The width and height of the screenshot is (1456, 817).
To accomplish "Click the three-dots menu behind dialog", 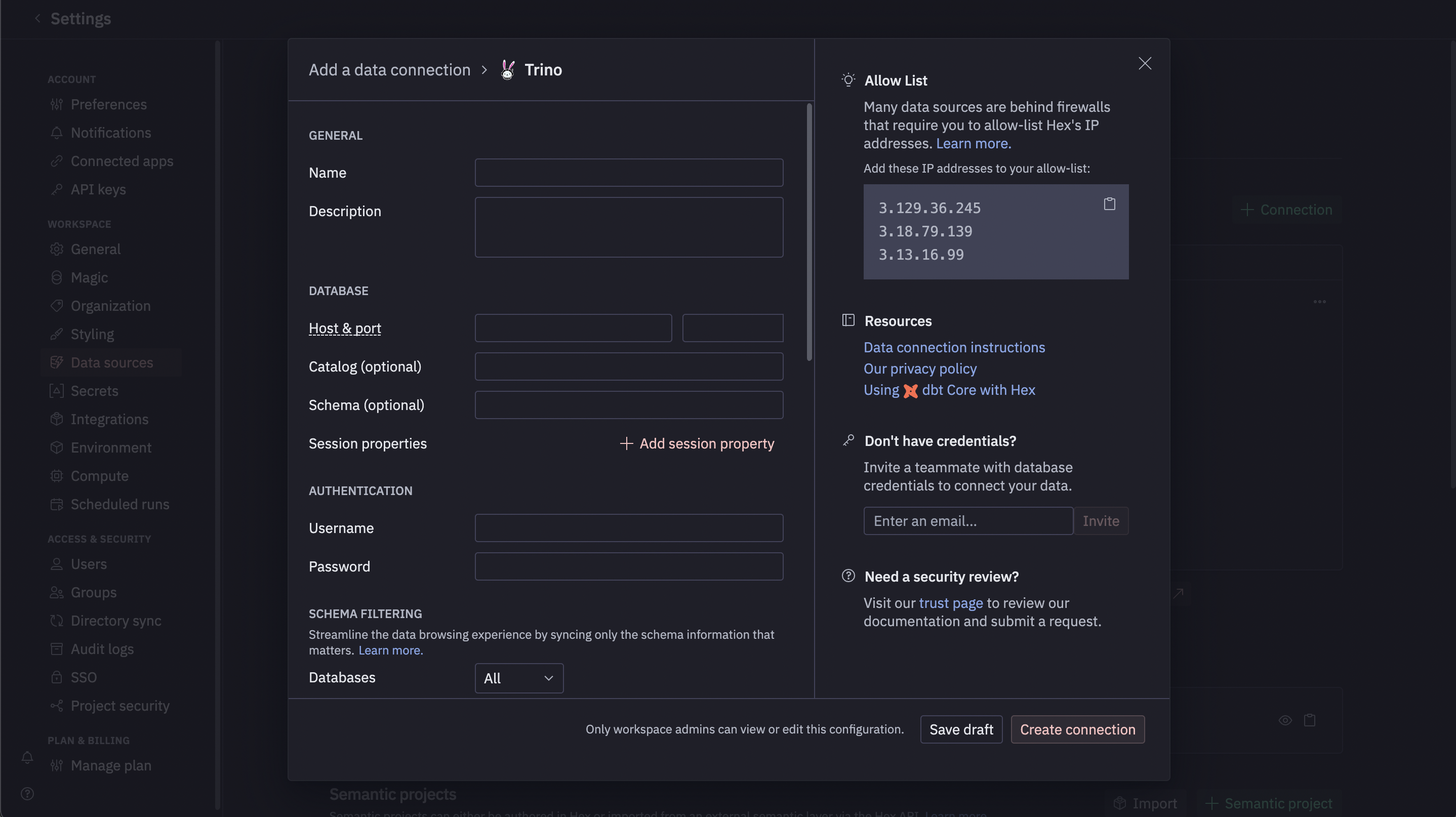I will click(1319, 302).
